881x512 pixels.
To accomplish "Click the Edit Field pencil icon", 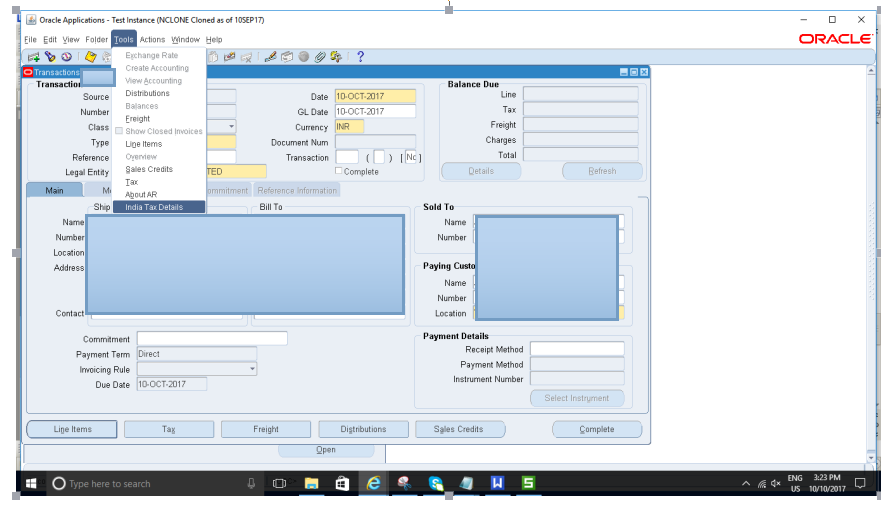I will point(270,57).
